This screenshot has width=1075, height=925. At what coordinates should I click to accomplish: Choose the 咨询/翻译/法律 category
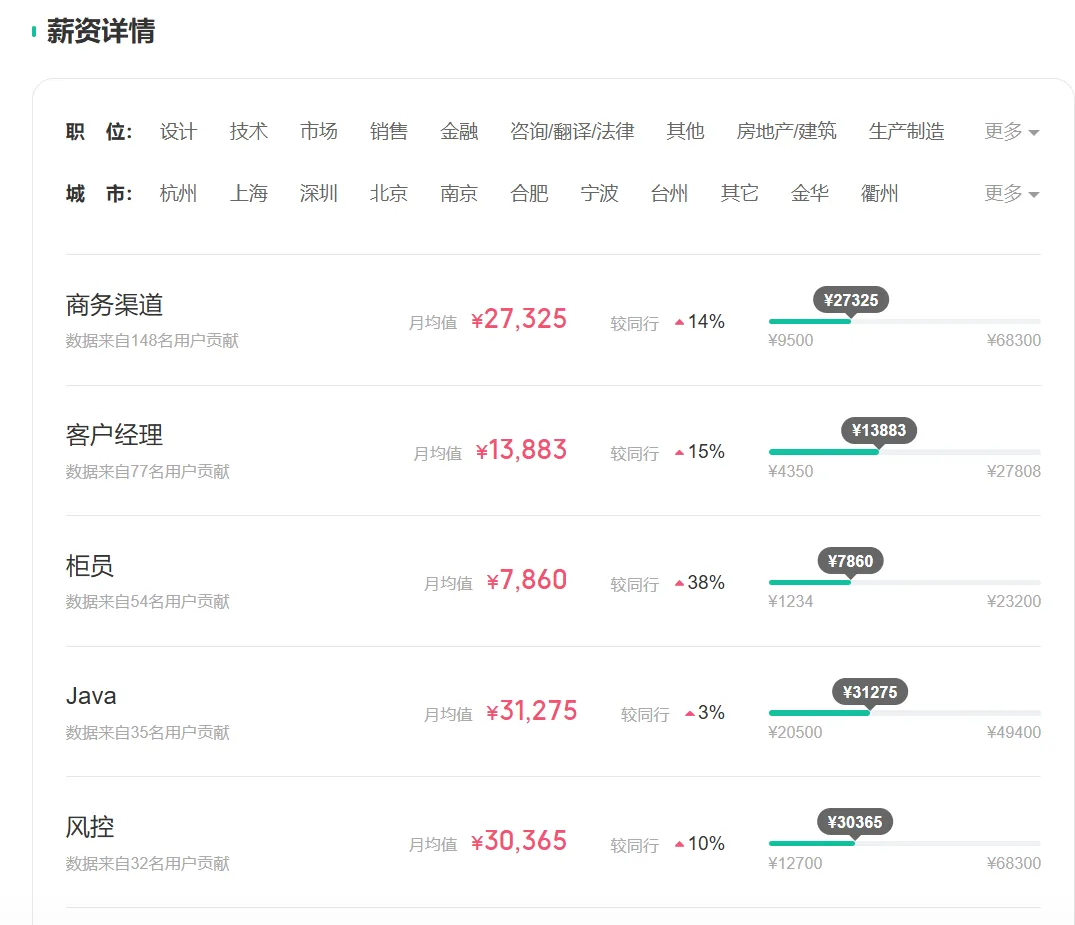(572, 131)
